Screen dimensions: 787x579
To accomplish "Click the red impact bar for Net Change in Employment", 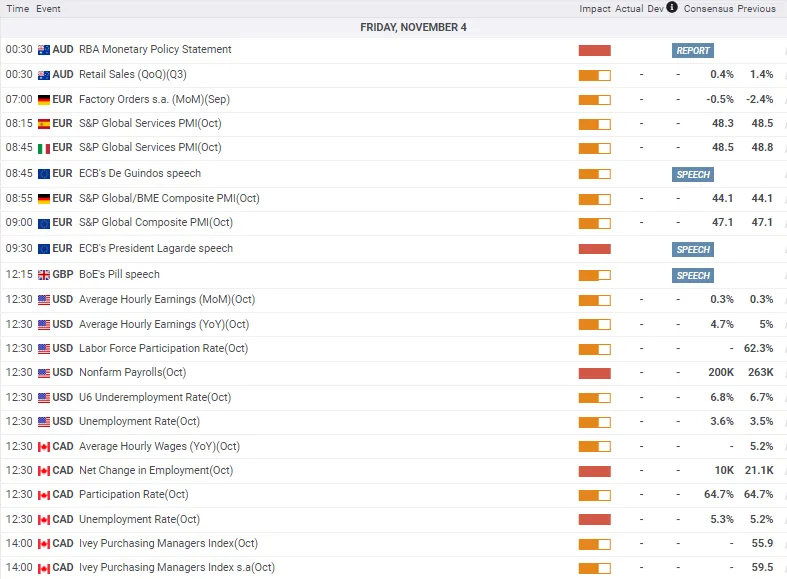I will (594, 471).
